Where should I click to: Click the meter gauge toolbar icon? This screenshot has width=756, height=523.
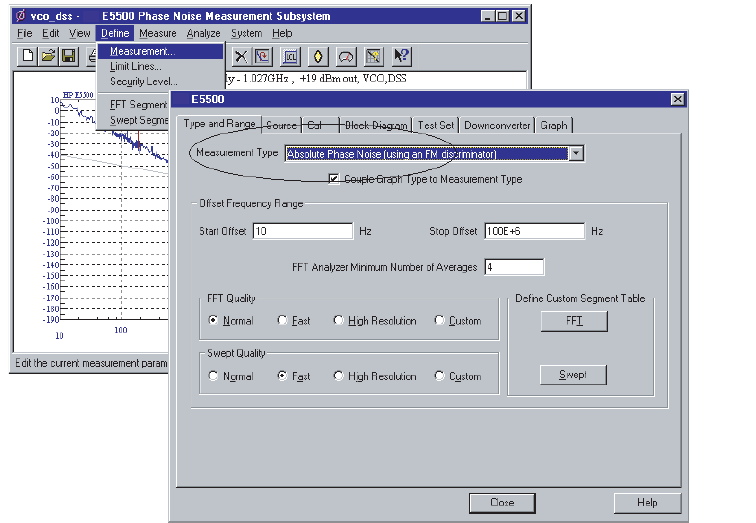pyautogui.click(x=346, y=56)
